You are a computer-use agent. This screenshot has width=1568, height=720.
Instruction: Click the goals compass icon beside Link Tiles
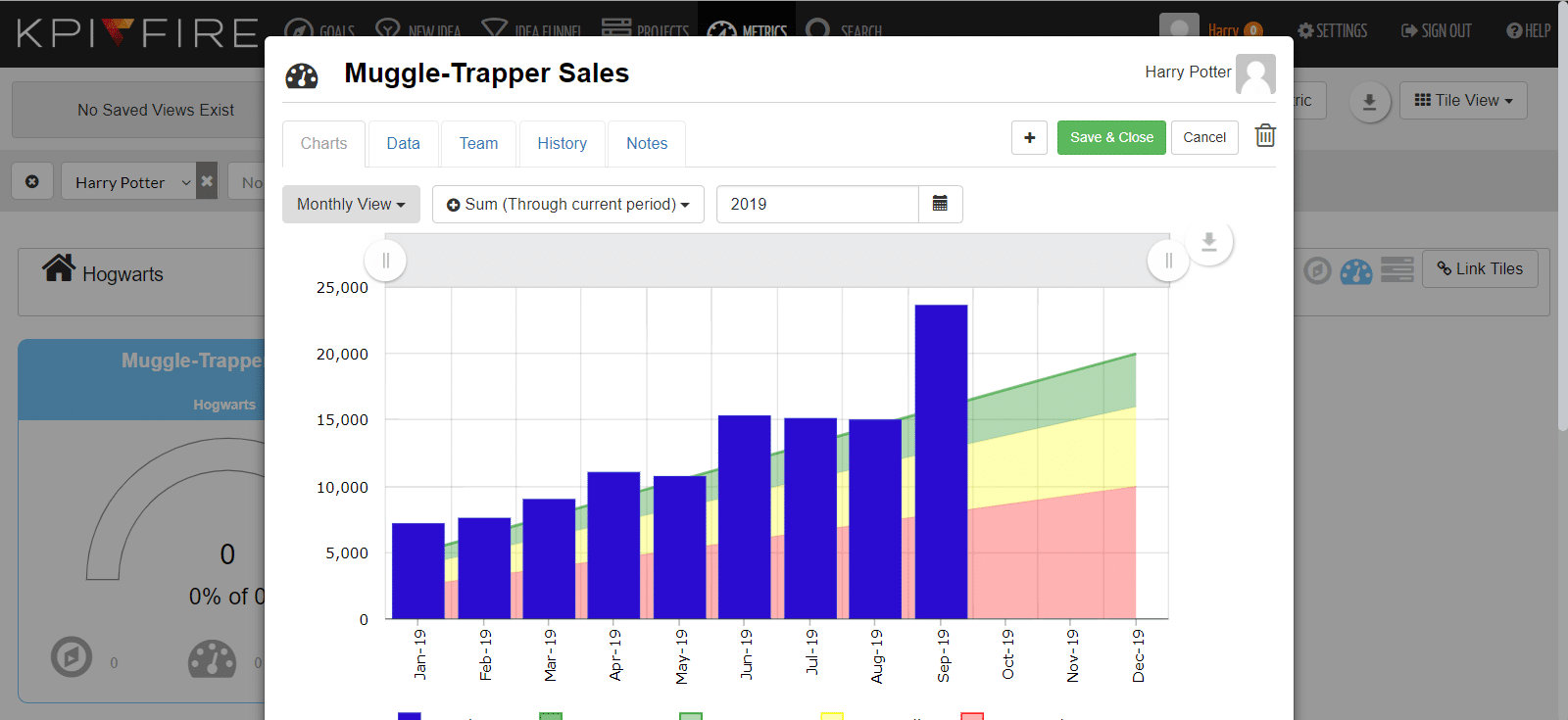click(x=1317, y=270)
